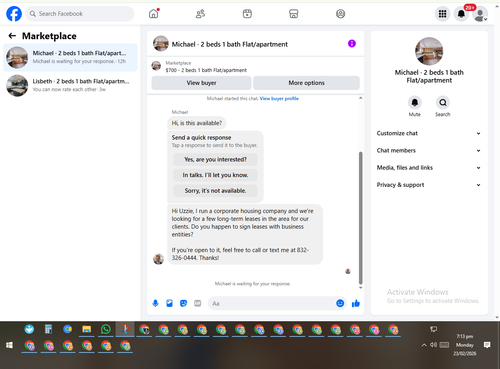The height and width of the screenshot is (369, 500).
Task: Go back using the Marketplace arrow
Action: [12, 36]
